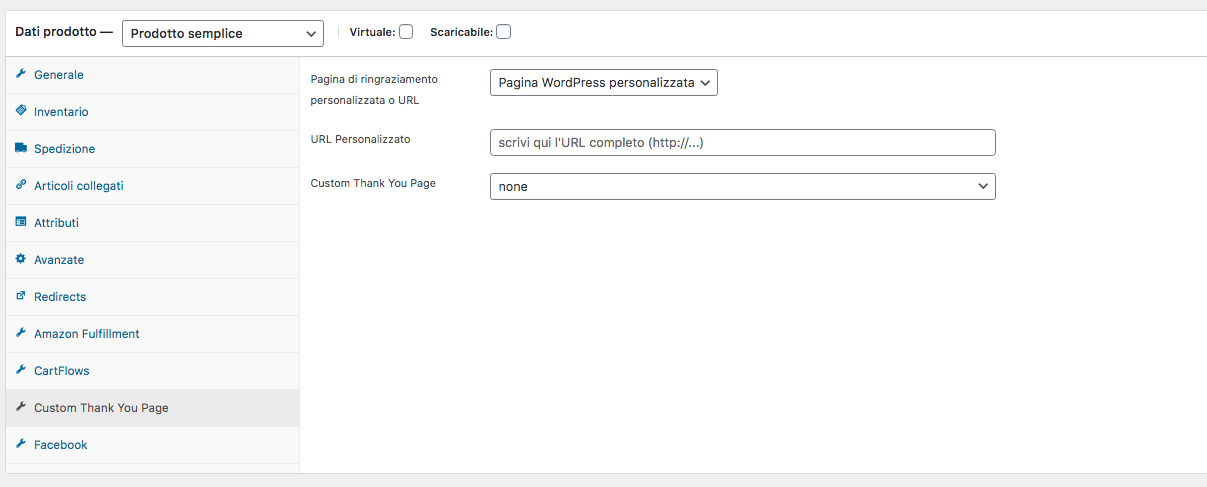Open the Prodotto semplice product type dropdown

pyautogui.click(x=223, y=33)
